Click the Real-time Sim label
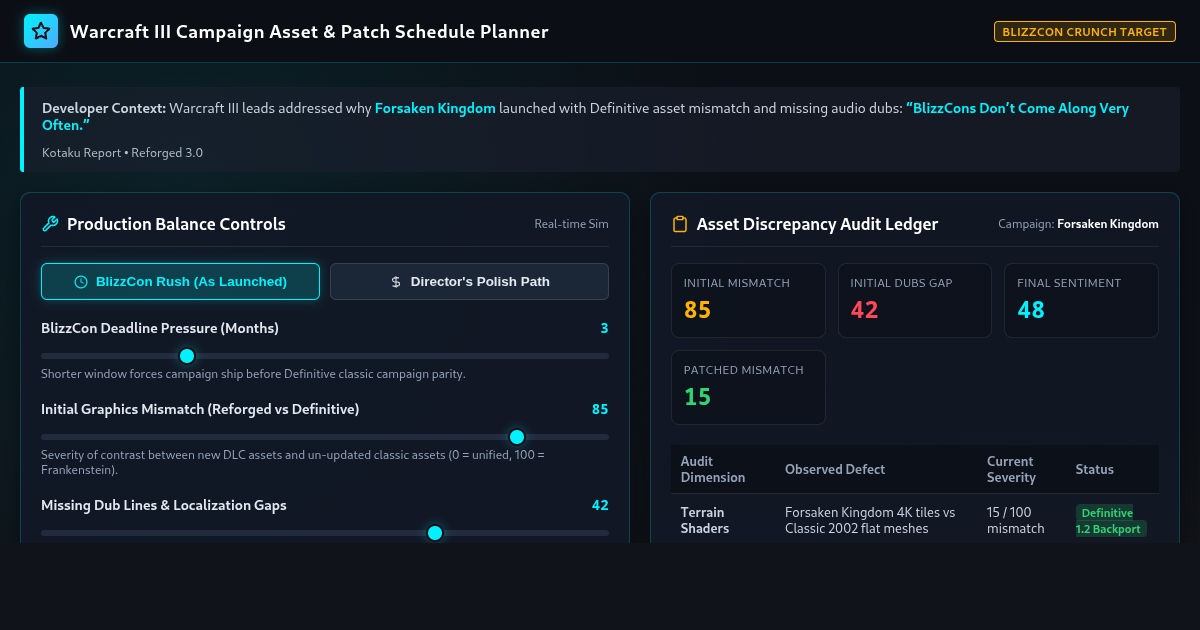Image resolution: width=1200 pixels, height=630 pixels. click(571, 224)
